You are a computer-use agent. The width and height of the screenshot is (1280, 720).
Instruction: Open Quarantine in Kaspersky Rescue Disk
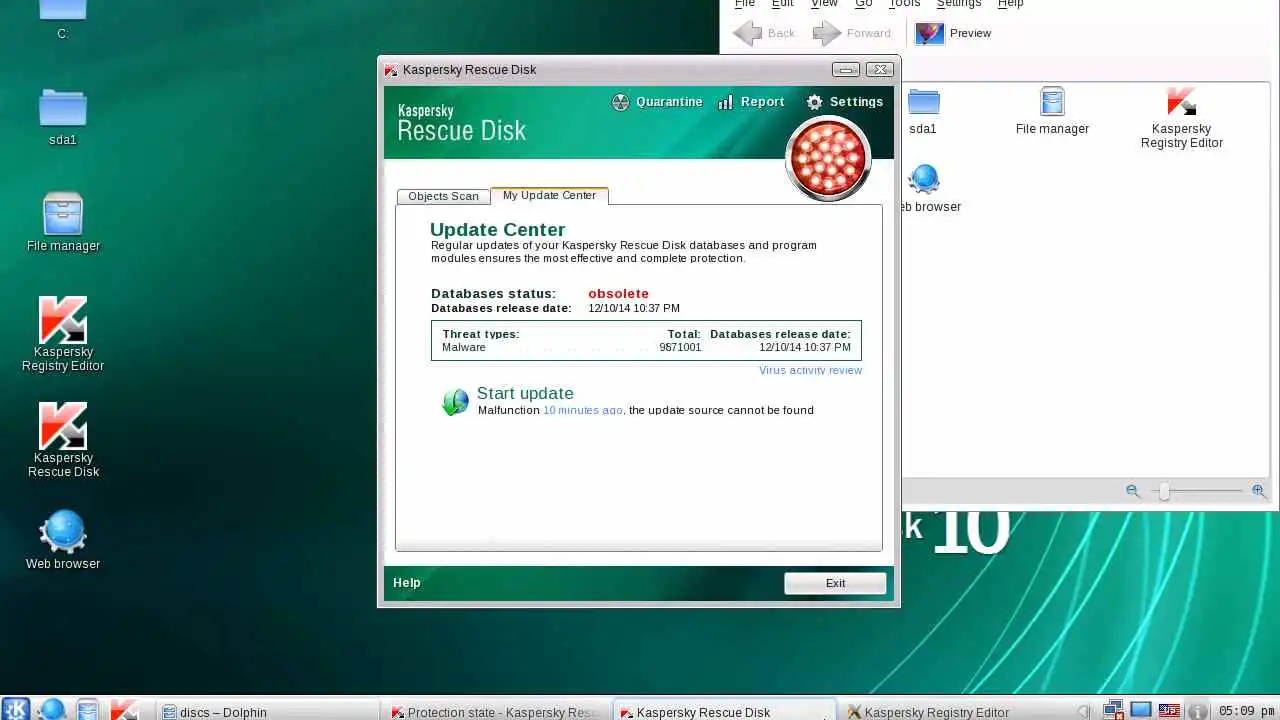point(657,102)
